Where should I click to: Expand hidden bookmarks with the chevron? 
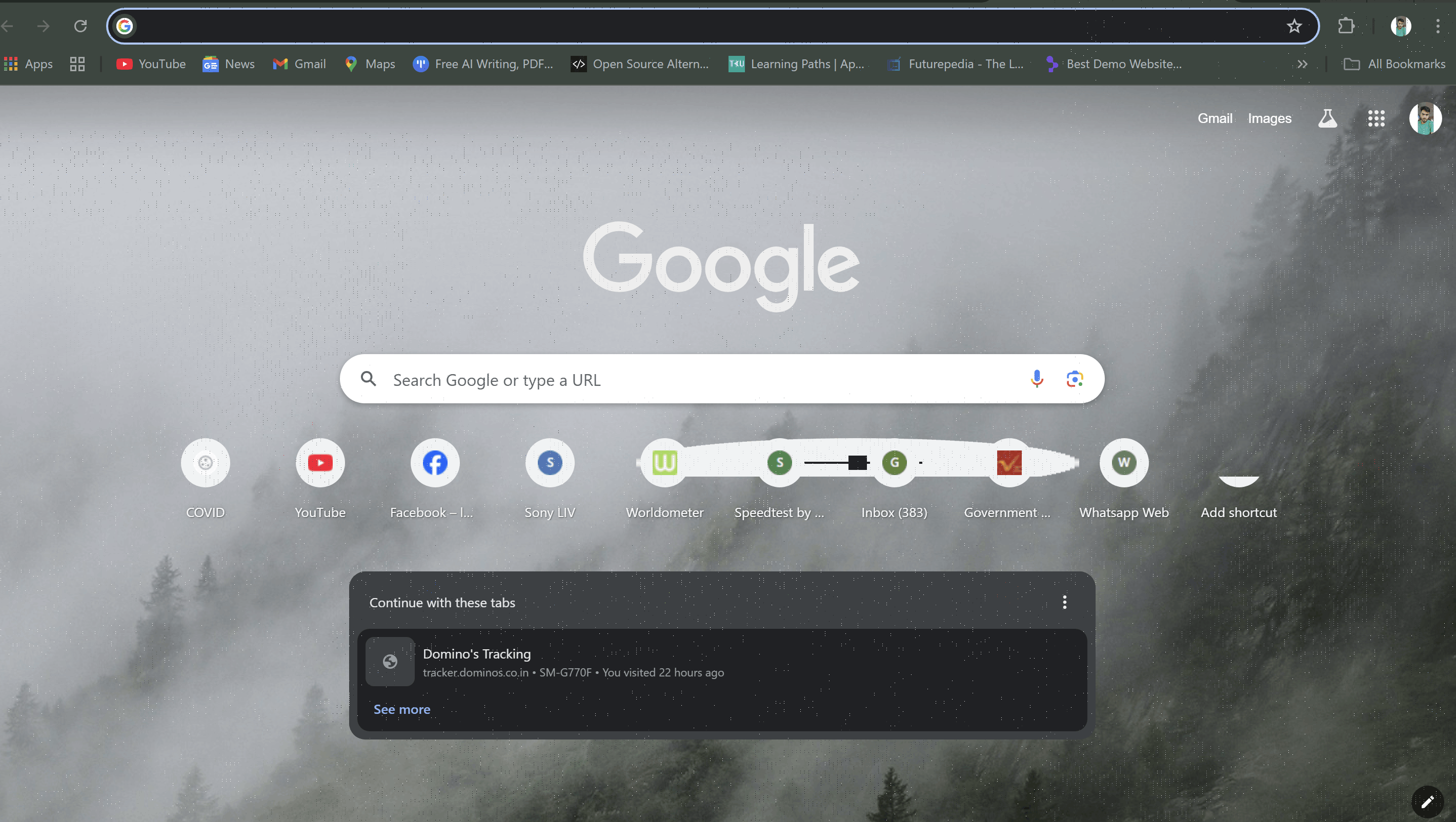coord(1302,64)
